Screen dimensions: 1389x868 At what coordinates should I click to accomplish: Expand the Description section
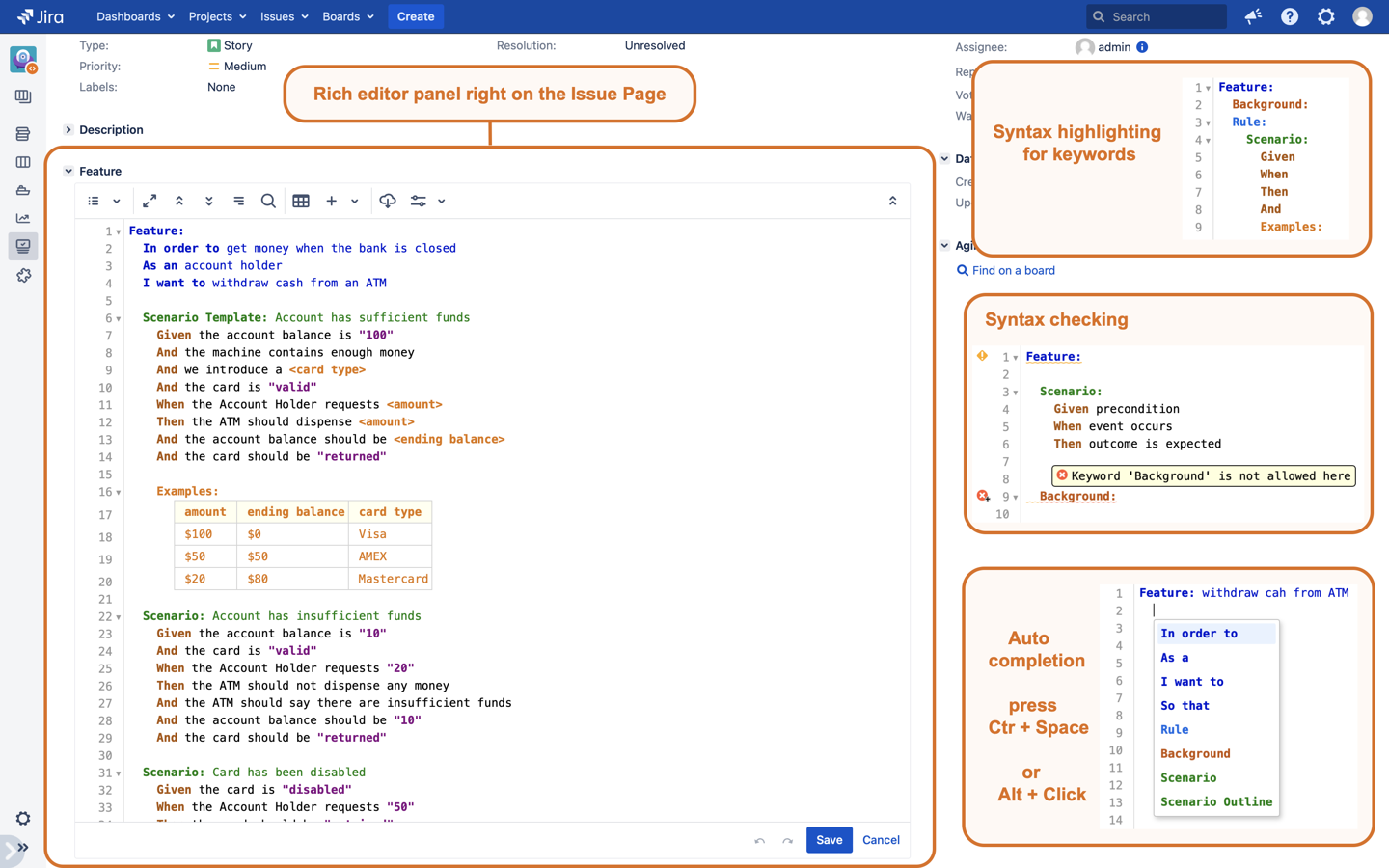click(68, 130)
